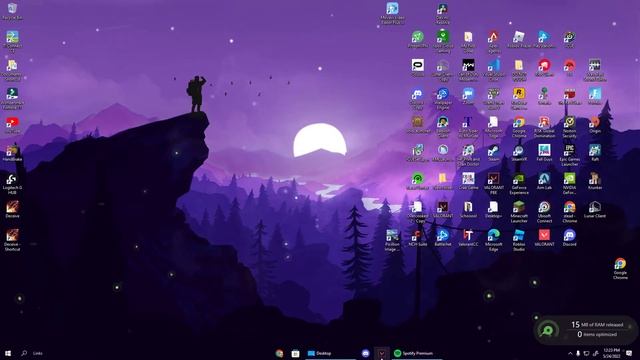Open the notification center icon
The height and width of the screenshot is (360, 640).
click(629, 353)
